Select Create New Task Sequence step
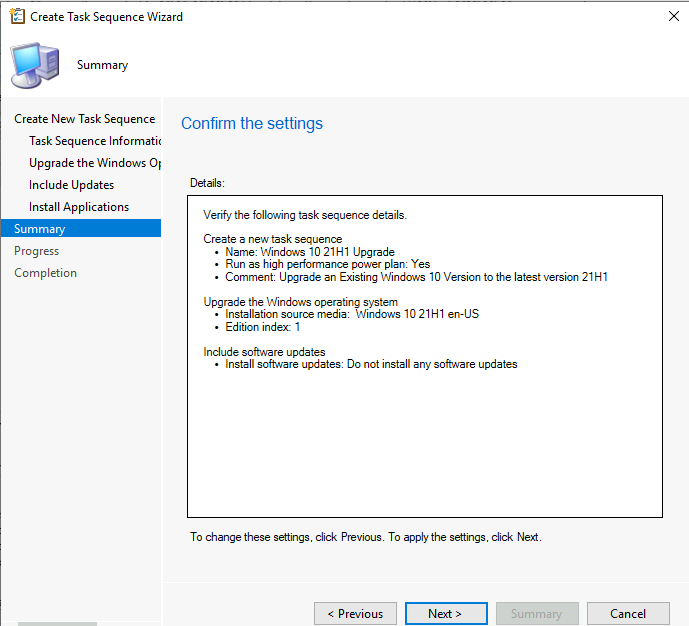The image size is (689, 626). coord(84,119)
